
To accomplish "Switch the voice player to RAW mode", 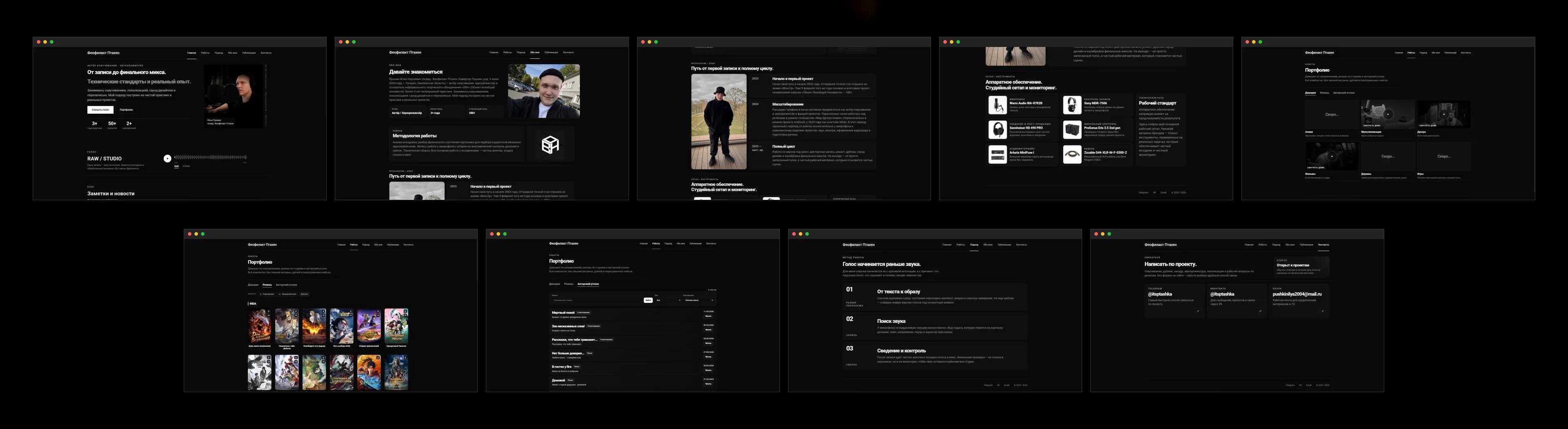I will click(x=176, y=166).
